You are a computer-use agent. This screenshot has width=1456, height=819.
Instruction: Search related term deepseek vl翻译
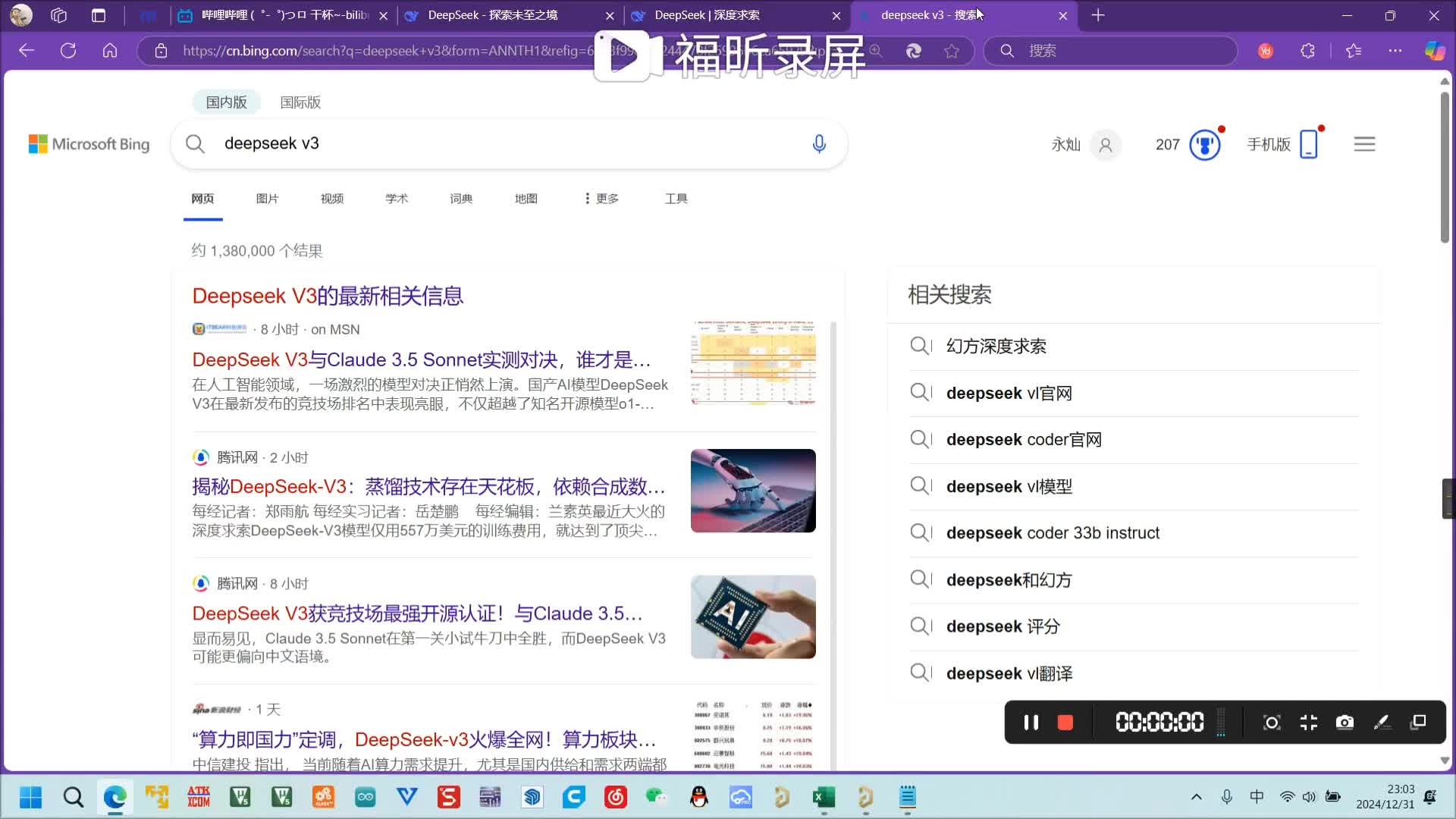[1009, 673]
